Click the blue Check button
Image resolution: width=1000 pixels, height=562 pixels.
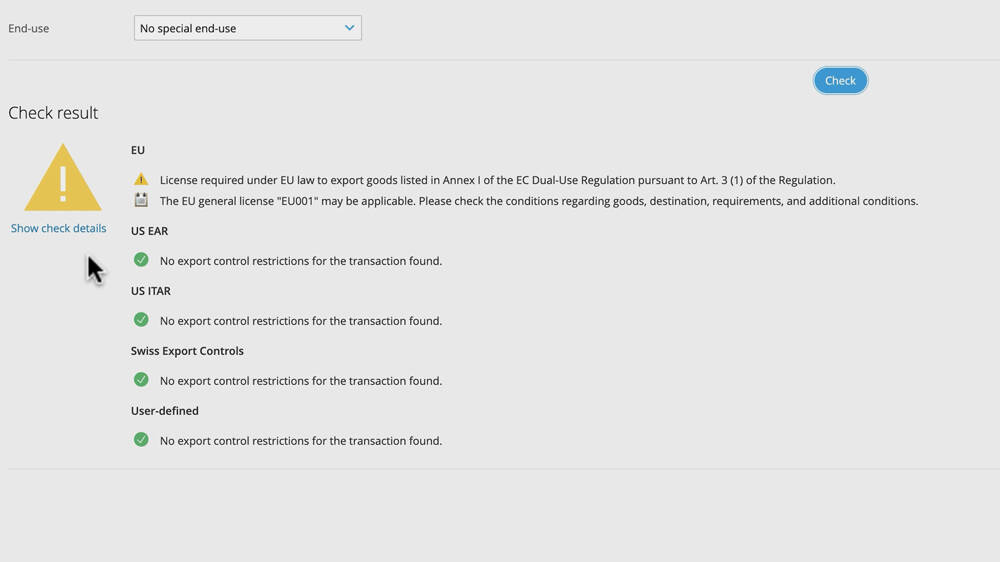pyautogui.click(x=840, y=80)
